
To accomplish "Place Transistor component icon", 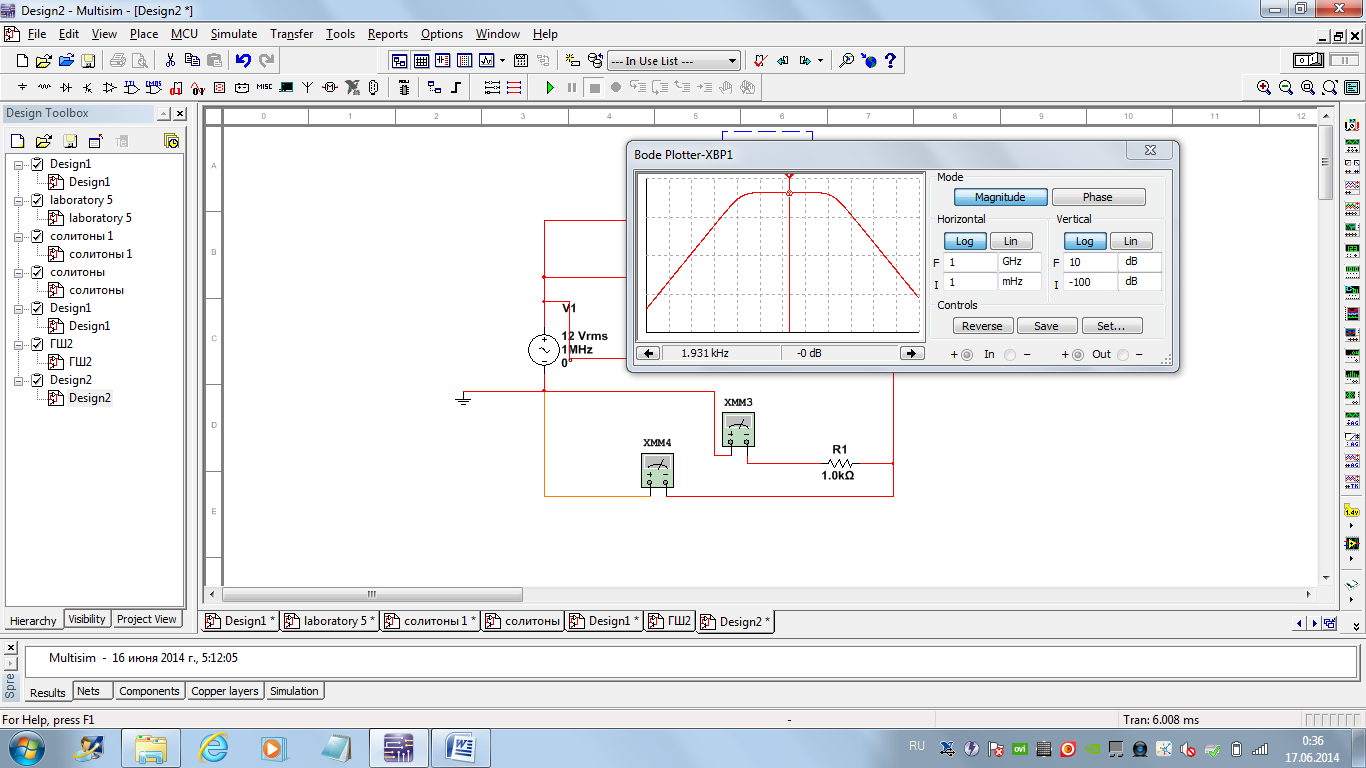I will (88, 88).
